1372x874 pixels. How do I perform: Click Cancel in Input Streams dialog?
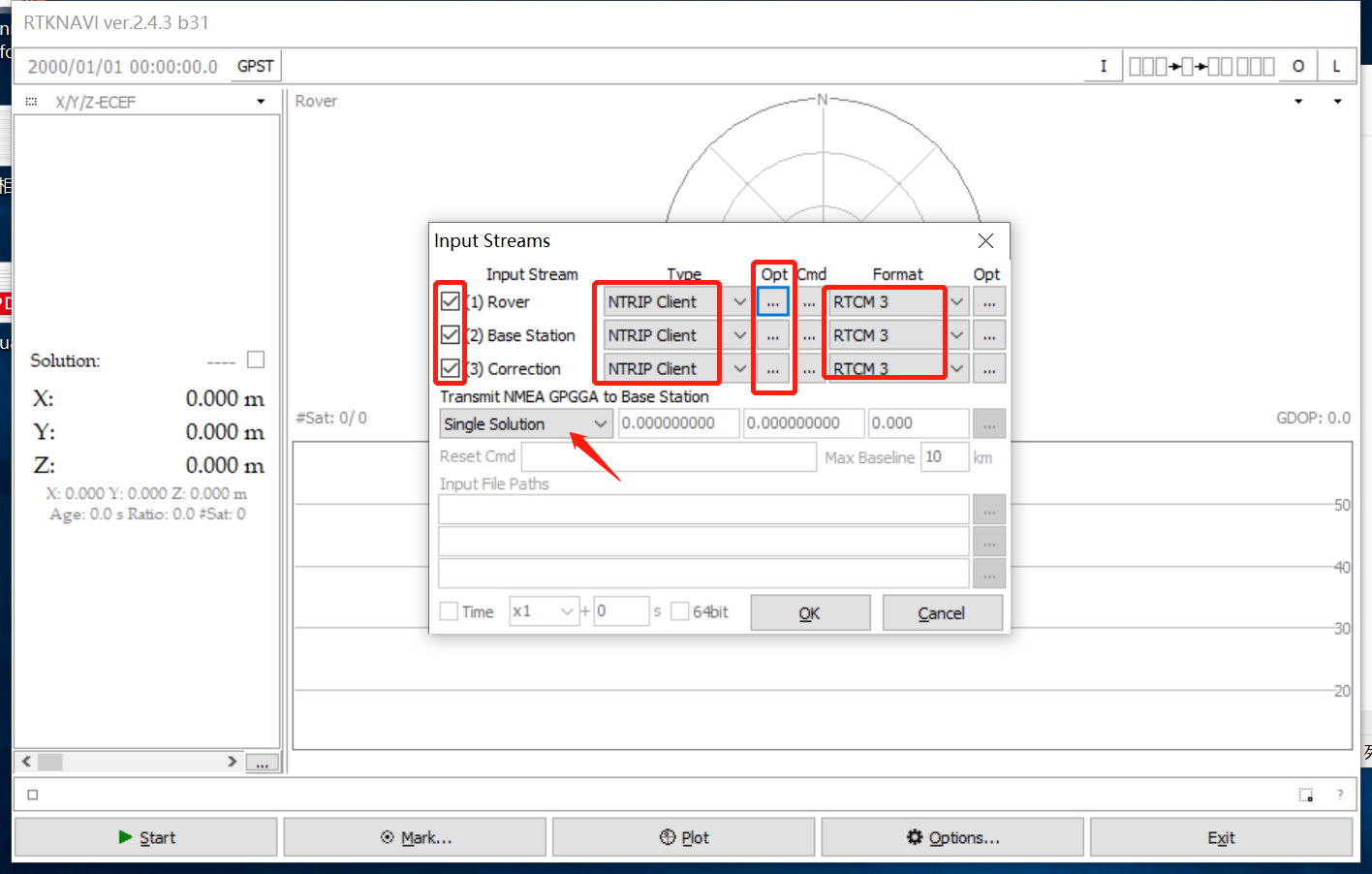942,612
